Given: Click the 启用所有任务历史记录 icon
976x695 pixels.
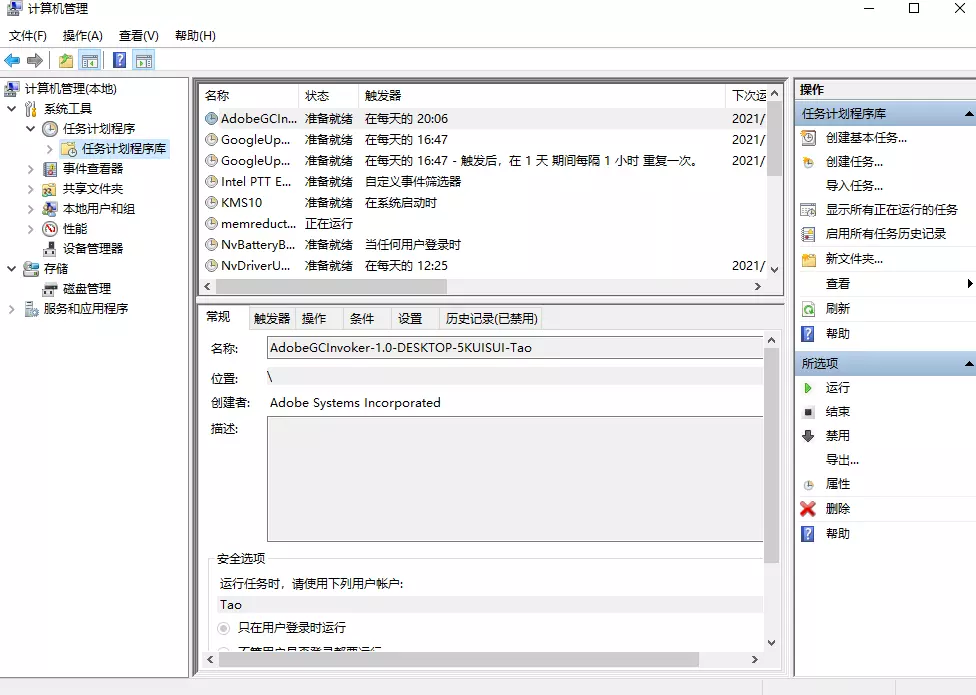Looking at the screenshot, I should pyautogui.click(x=808, y=234).
